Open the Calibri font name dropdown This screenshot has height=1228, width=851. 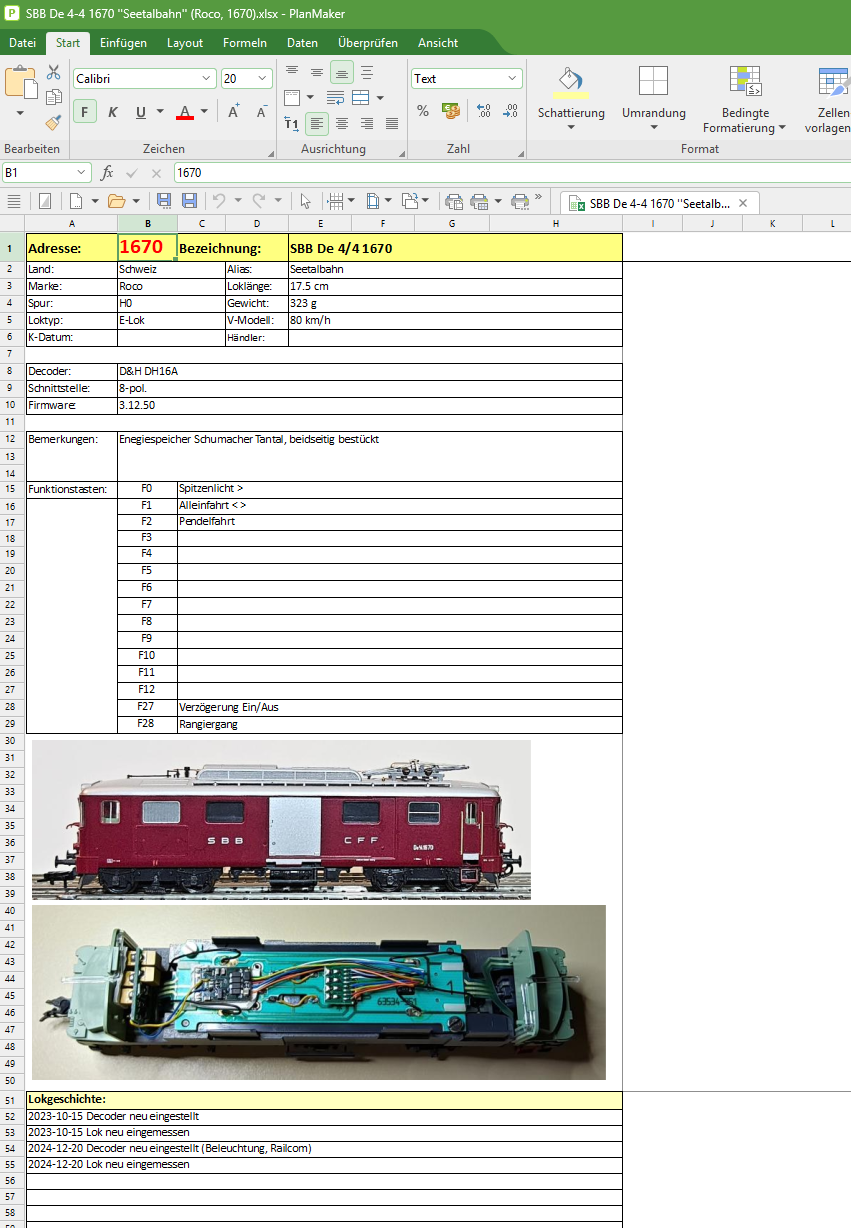point(207,79)
